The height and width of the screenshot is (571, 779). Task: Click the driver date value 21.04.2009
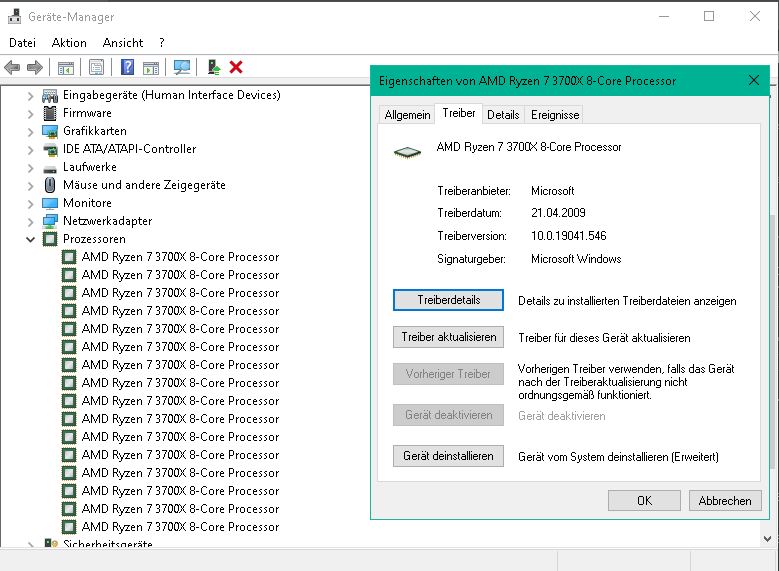558,213
